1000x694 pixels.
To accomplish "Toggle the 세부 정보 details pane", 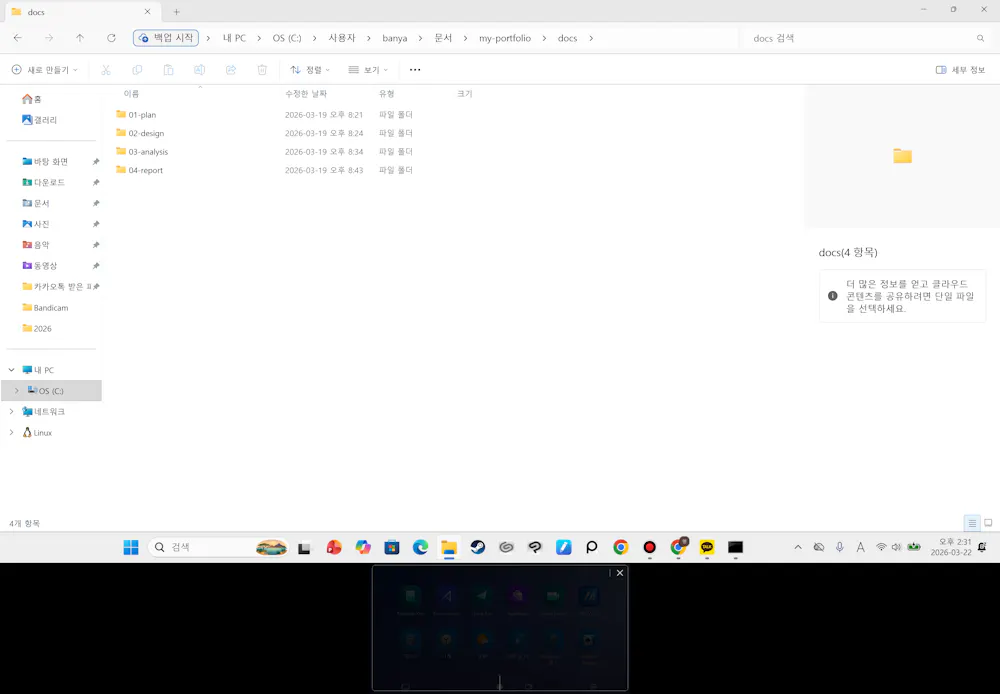I will [960, 70].
